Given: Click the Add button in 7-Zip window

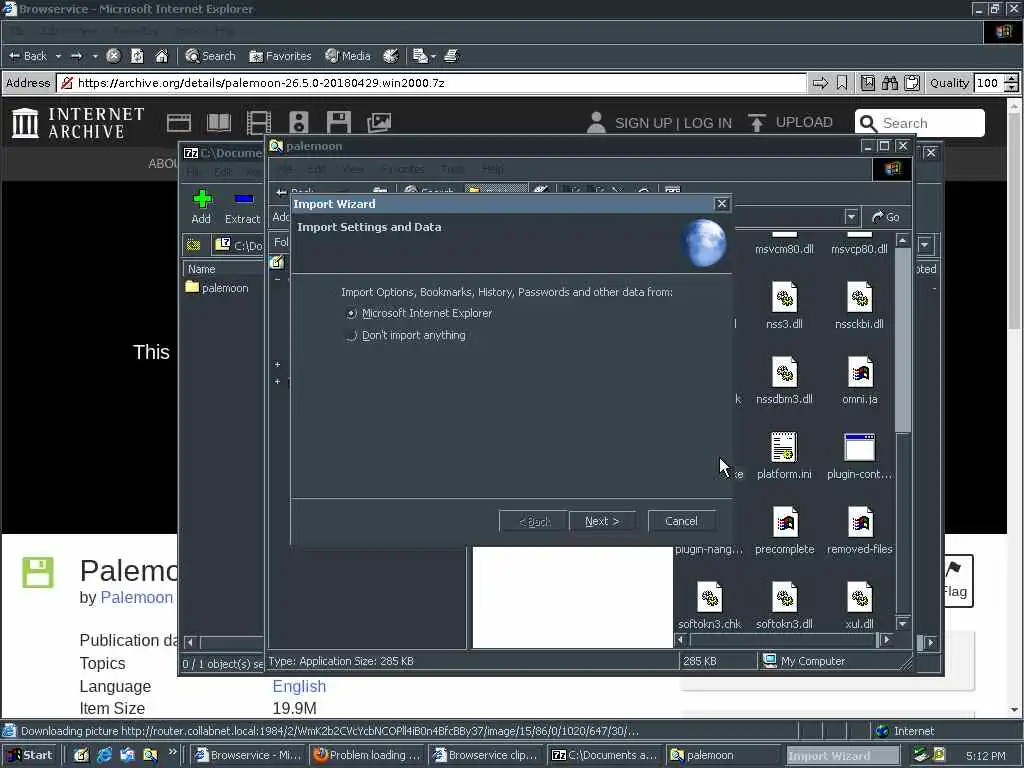Looking at the screenshot, I should pos(201,206).
